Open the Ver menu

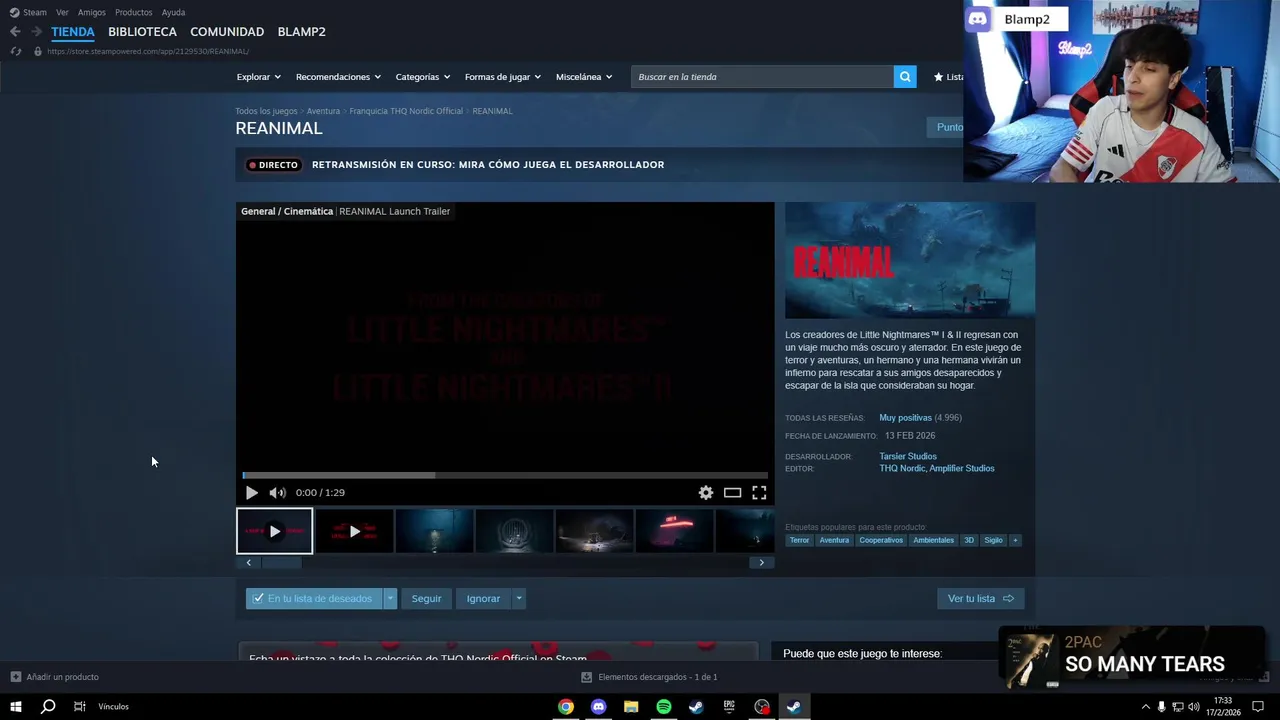[62, 12]
